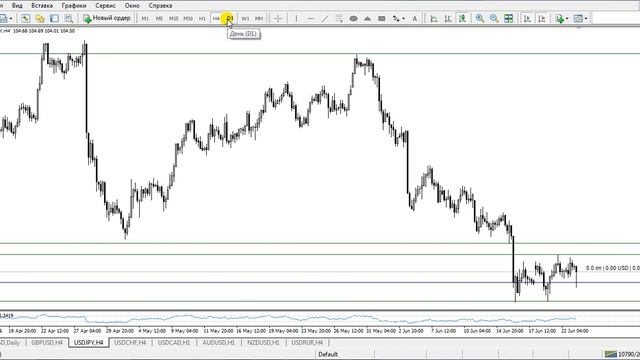
Task: Expand the arrows objects dropdown
Action: [x=403, y=18]
